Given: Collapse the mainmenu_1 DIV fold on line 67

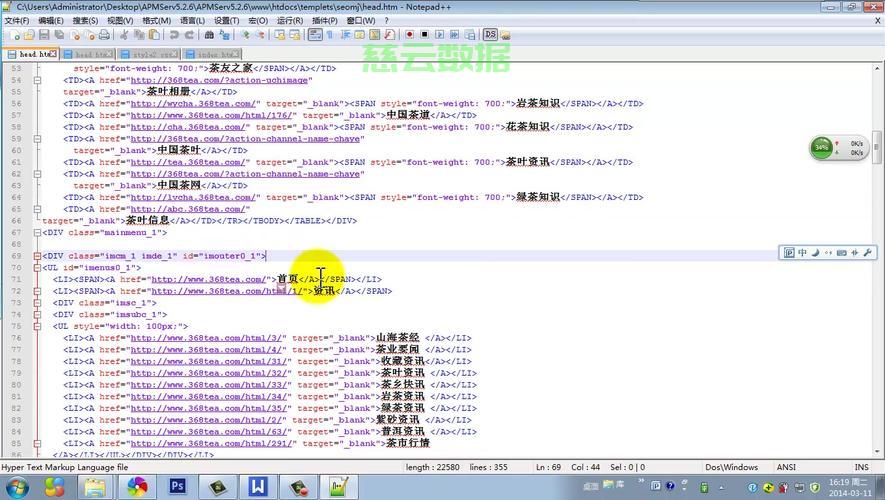Looking at the screenshot, I should 37,233.
